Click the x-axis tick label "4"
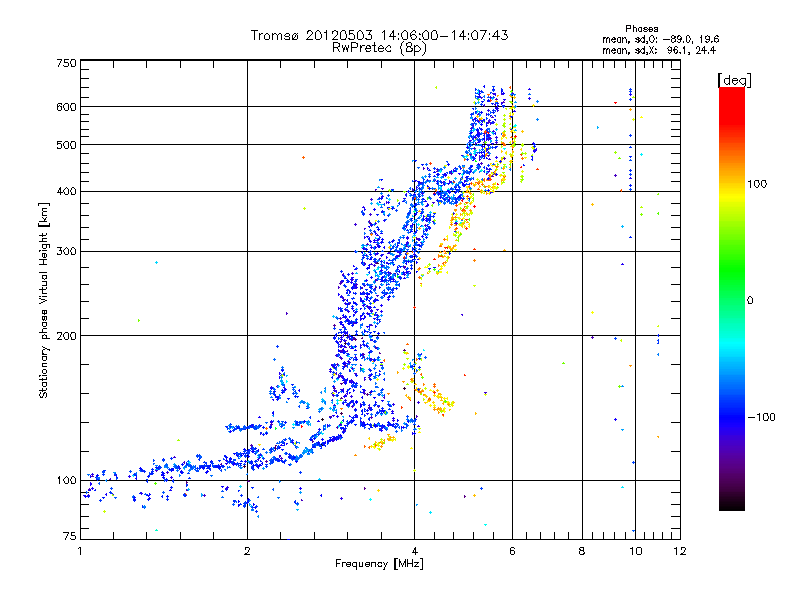The height and width of the screenshot is (600, 800). 414,551
